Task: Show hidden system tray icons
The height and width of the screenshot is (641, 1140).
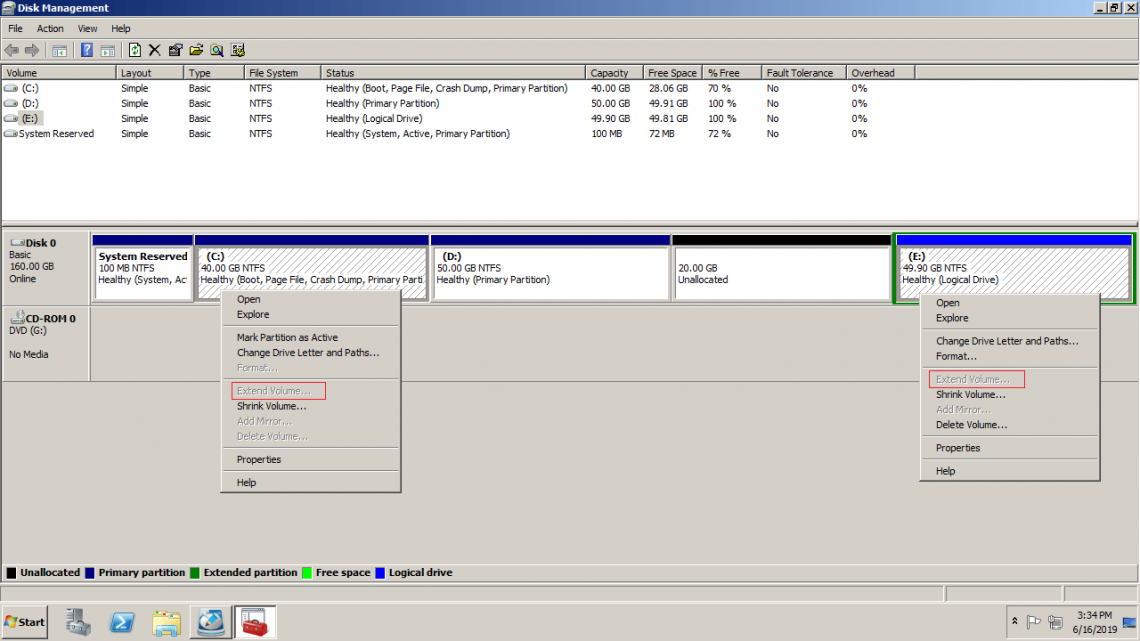Action: [1016, 622]
